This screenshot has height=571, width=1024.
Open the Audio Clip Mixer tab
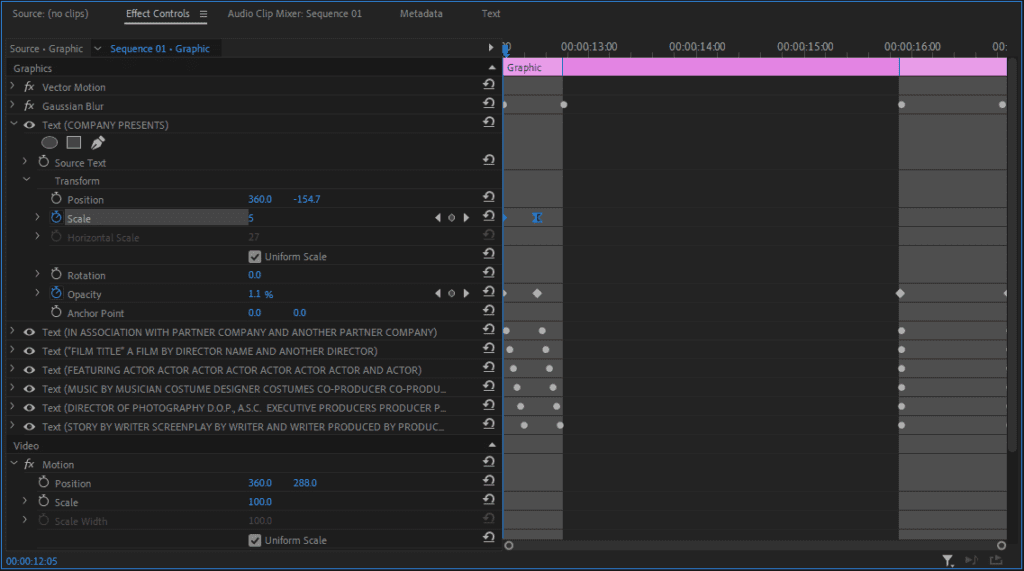tap(294, 14)
